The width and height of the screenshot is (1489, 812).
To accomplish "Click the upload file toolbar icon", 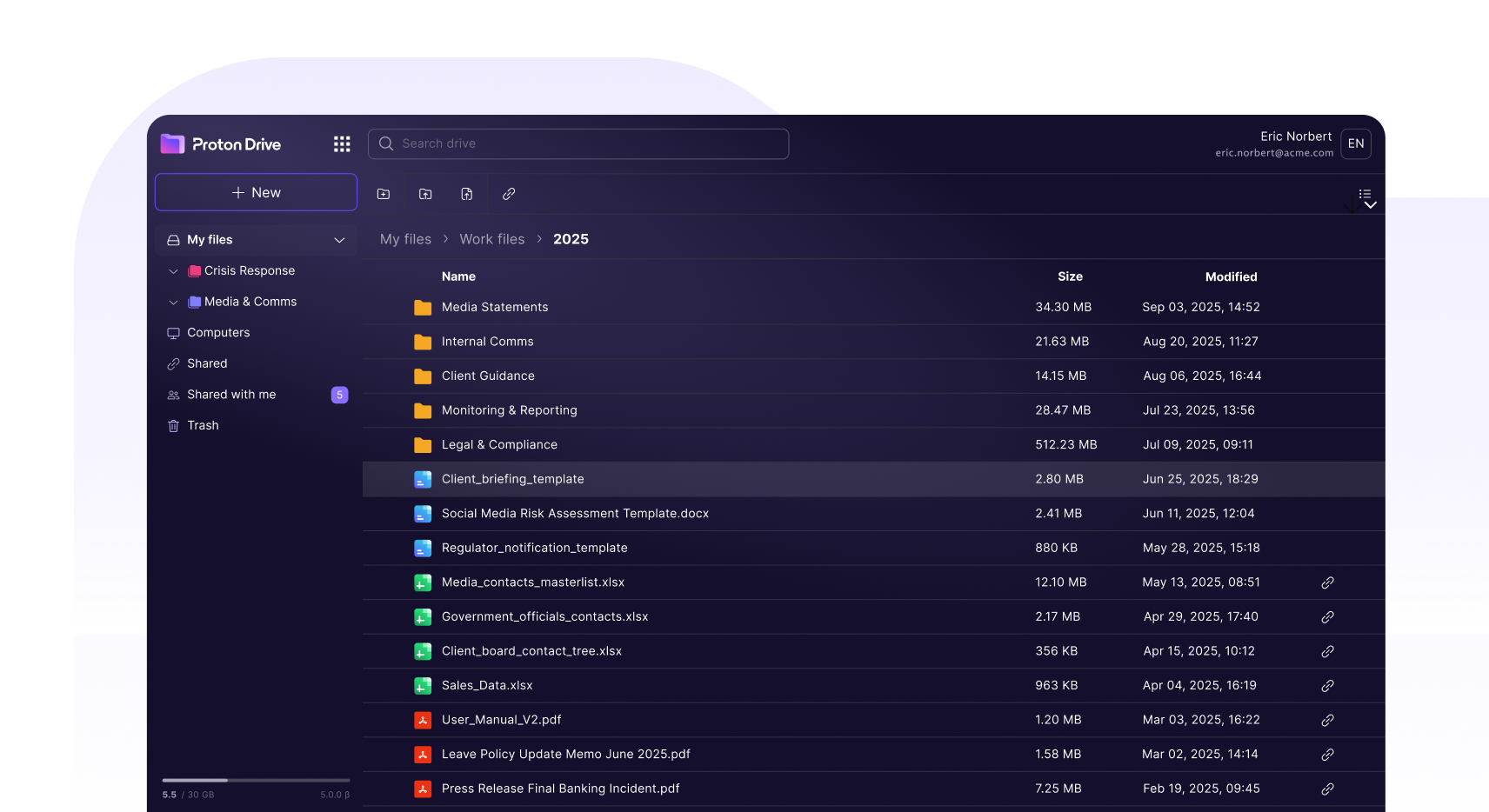I will 467,194.
